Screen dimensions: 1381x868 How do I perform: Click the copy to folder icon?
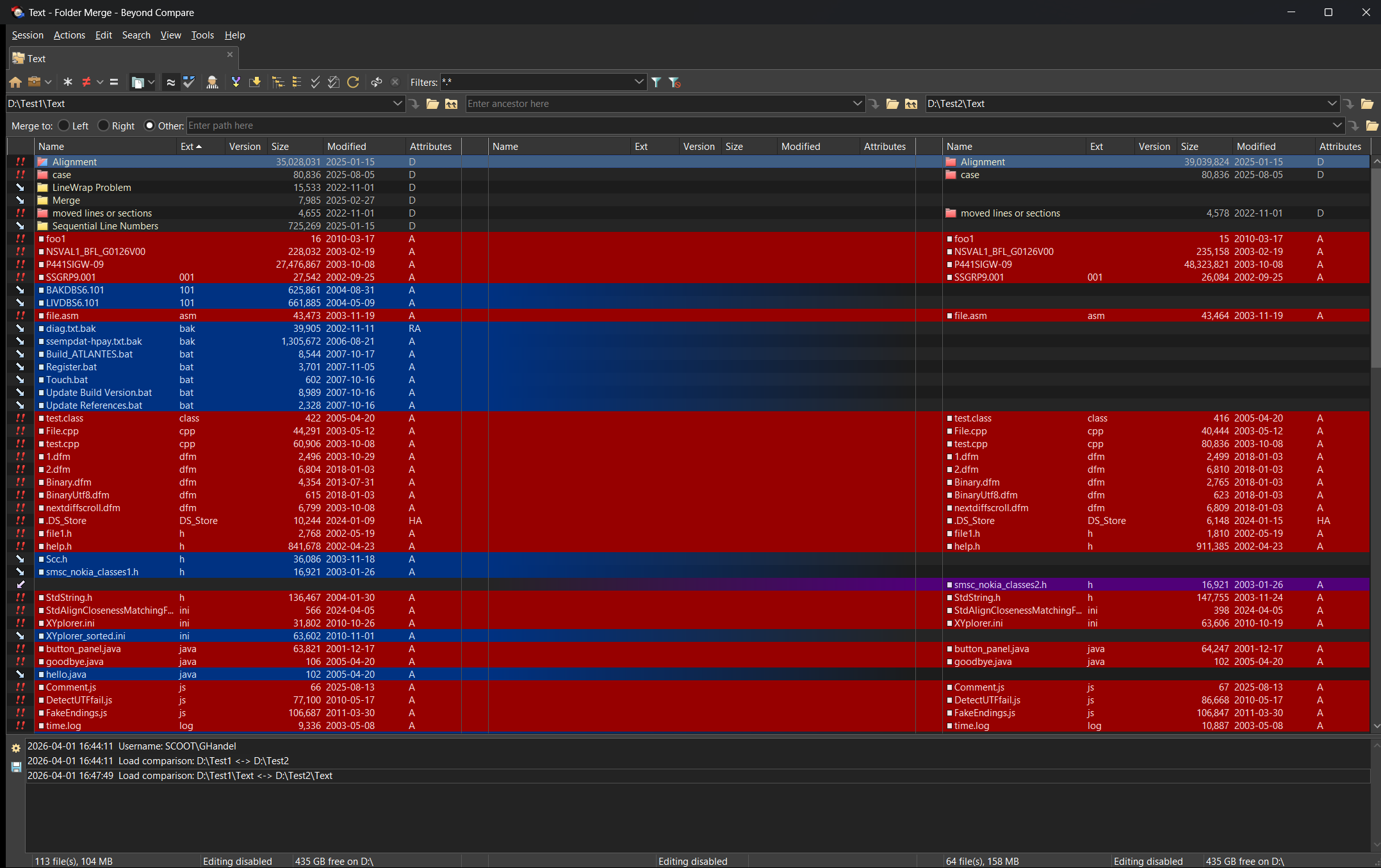(255, 82)
